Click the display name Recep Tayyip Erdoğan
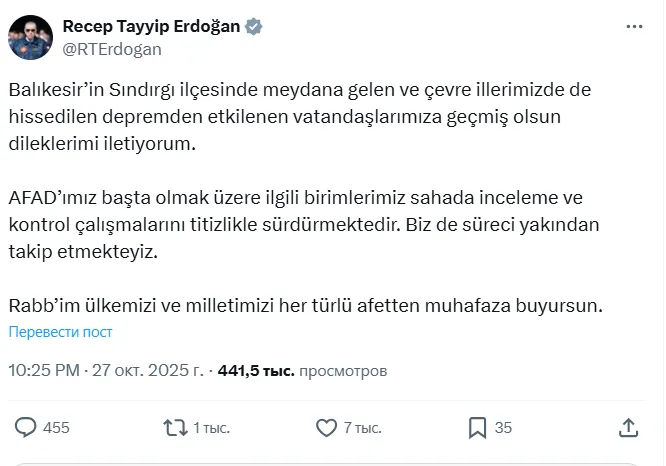This screenshot has width=666, height=466. [151, 26]
